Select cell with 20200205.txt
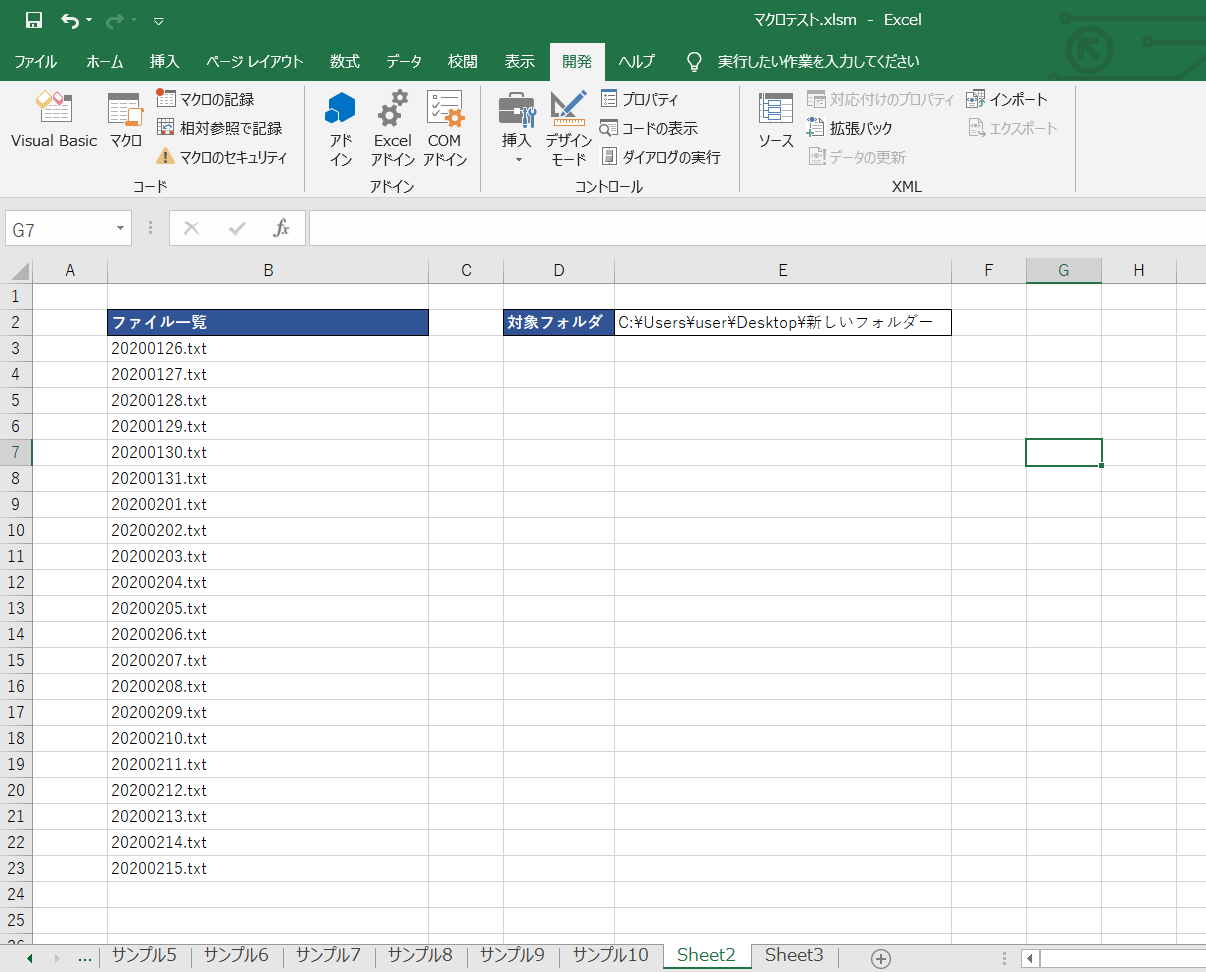1206x972 pixels. click(x=268, y=608)
